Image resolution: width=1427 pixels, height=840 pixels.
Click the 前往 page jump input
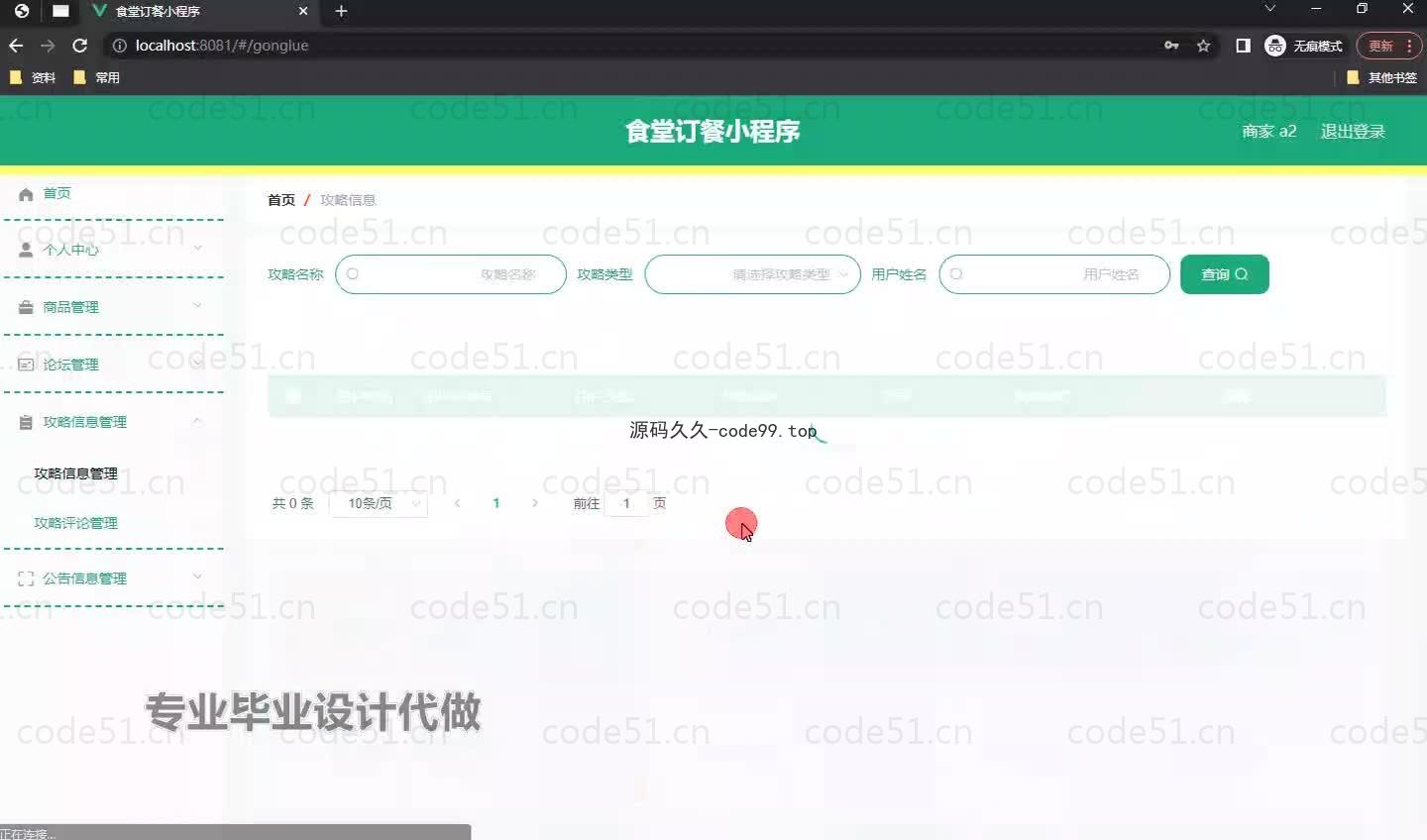tap(626, 503)
